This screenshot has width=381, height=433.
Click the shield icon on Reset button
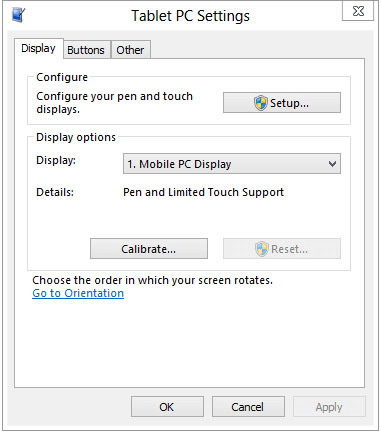262,249
